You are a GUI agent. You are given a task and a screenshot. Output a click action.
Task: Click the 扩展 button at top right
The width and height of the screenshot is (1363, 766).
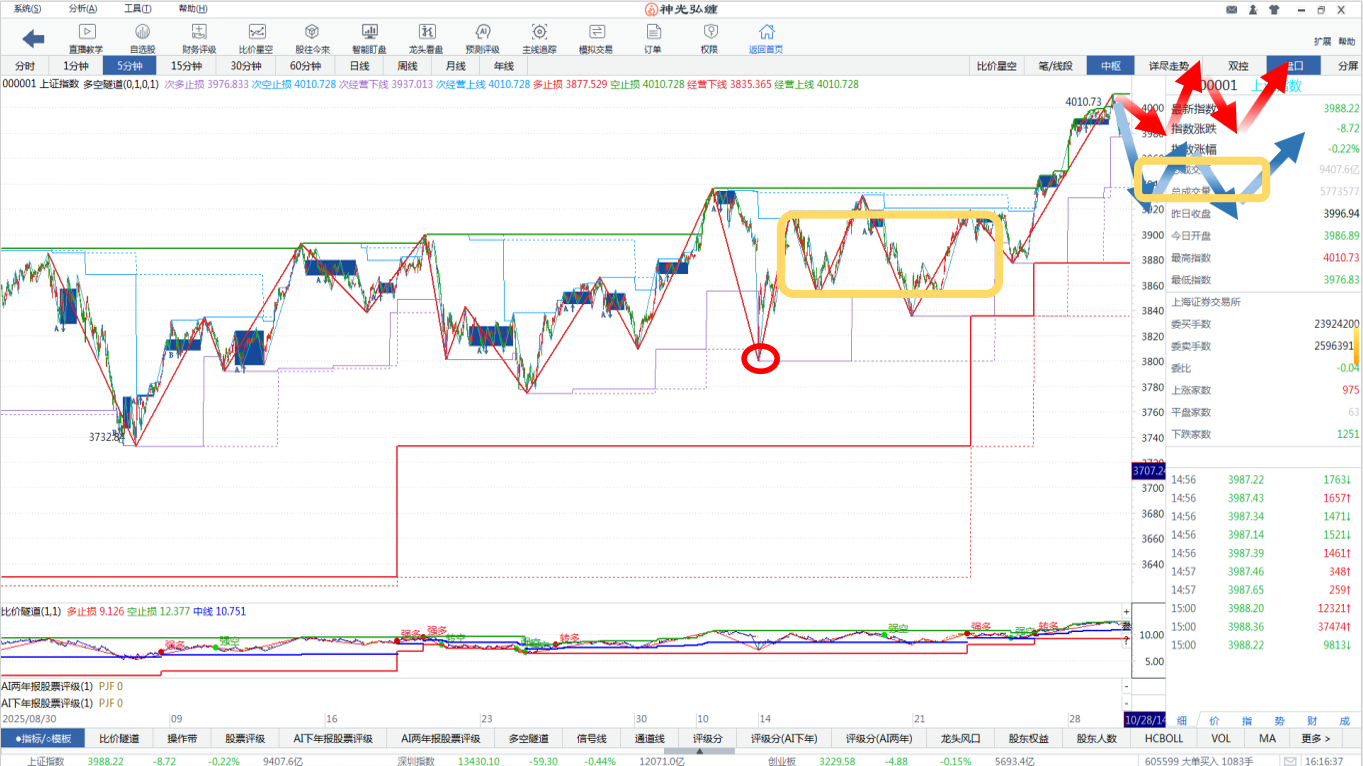1322,42
